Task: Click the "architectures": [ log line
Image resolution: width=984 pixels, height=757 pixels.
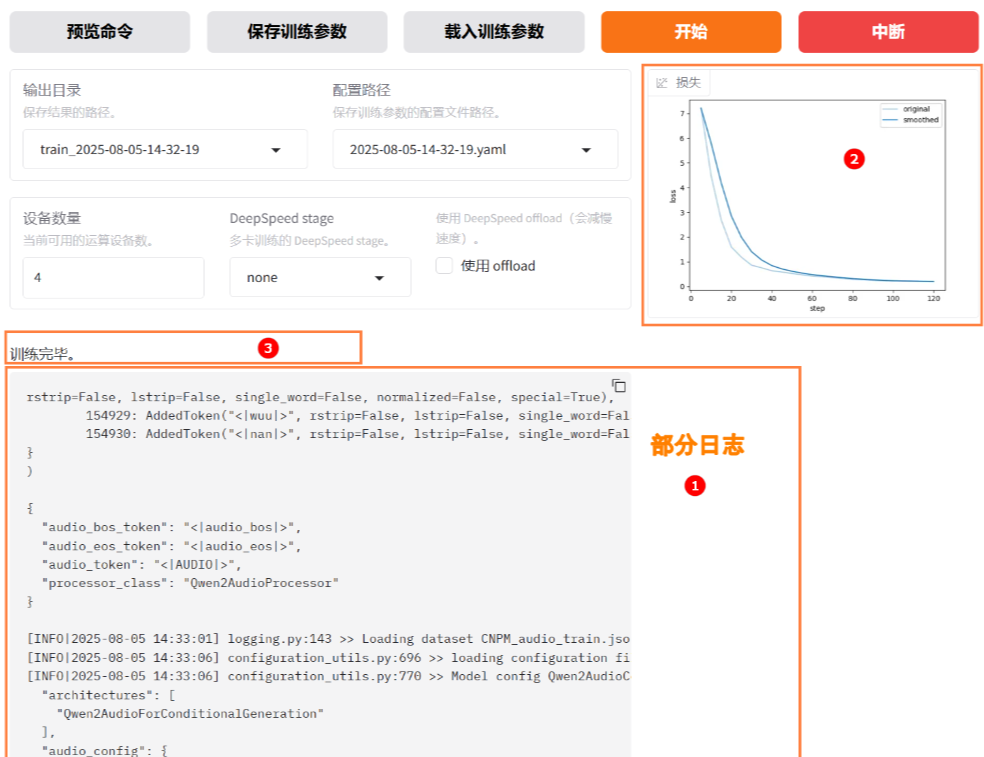Action: pos(109,695)
